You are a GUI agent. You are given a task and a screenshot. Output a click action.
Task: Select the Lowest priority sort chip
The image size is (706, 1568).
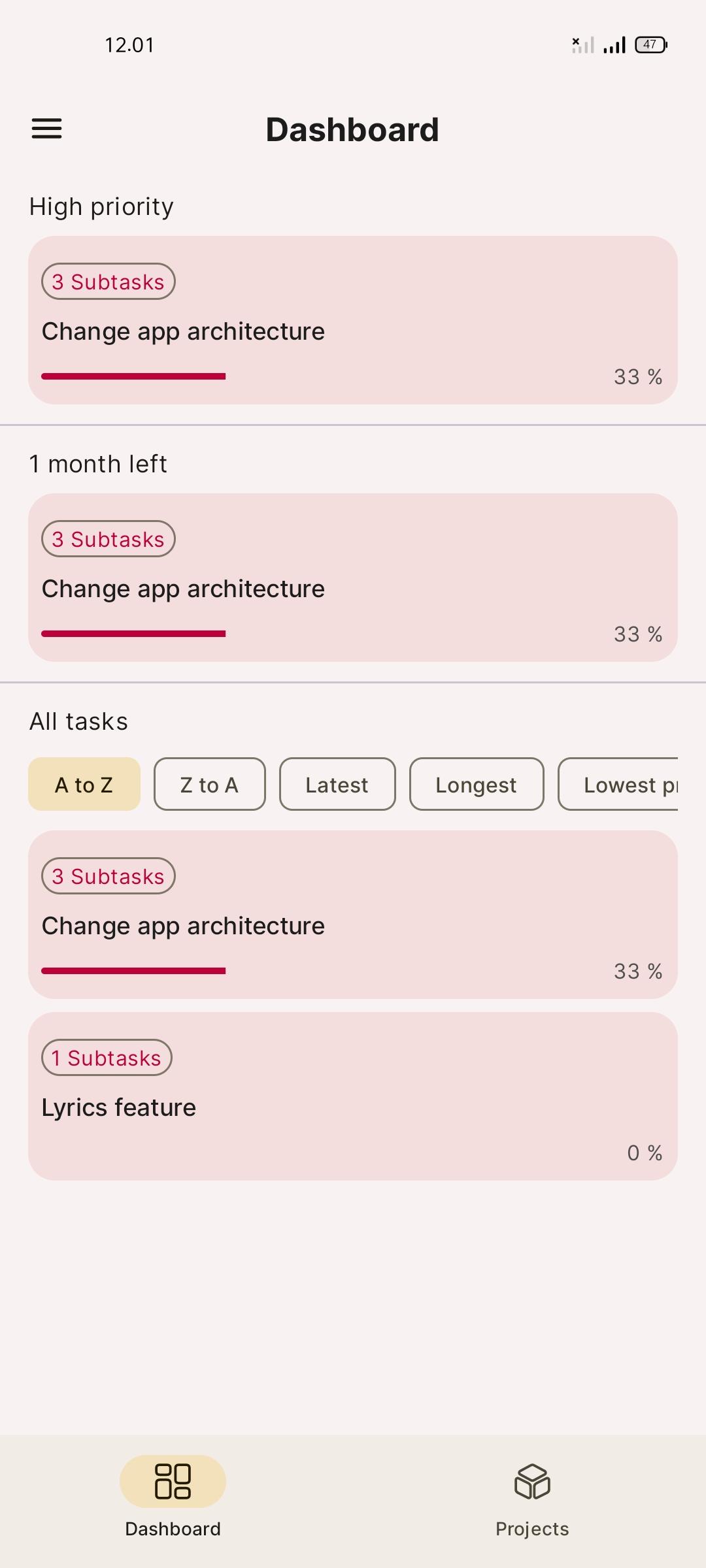pos(618,784)
